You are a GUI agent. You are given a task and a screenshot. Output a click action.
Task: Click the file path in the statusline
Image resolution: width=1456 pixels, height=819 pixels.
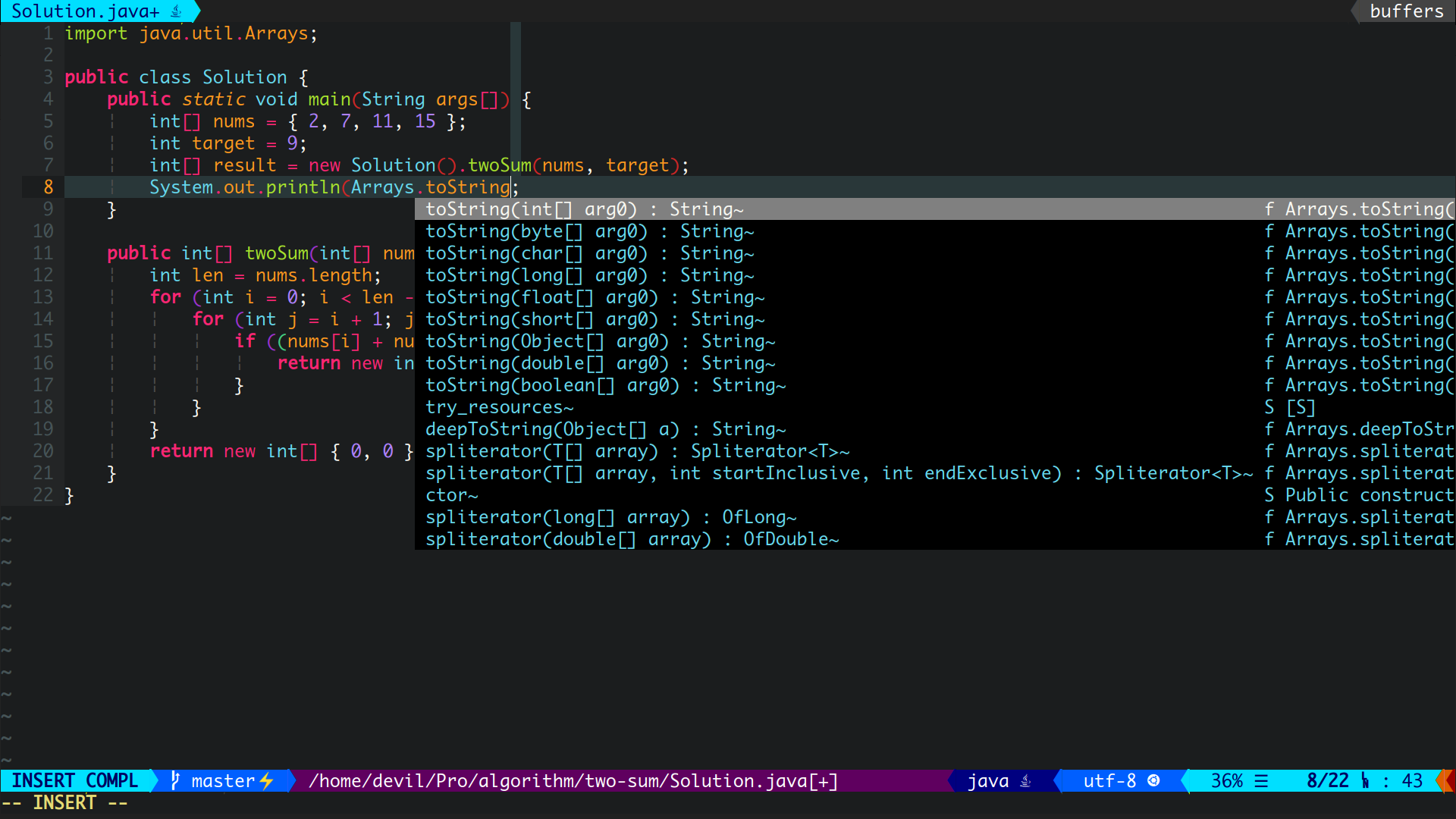tap(573, 780)
